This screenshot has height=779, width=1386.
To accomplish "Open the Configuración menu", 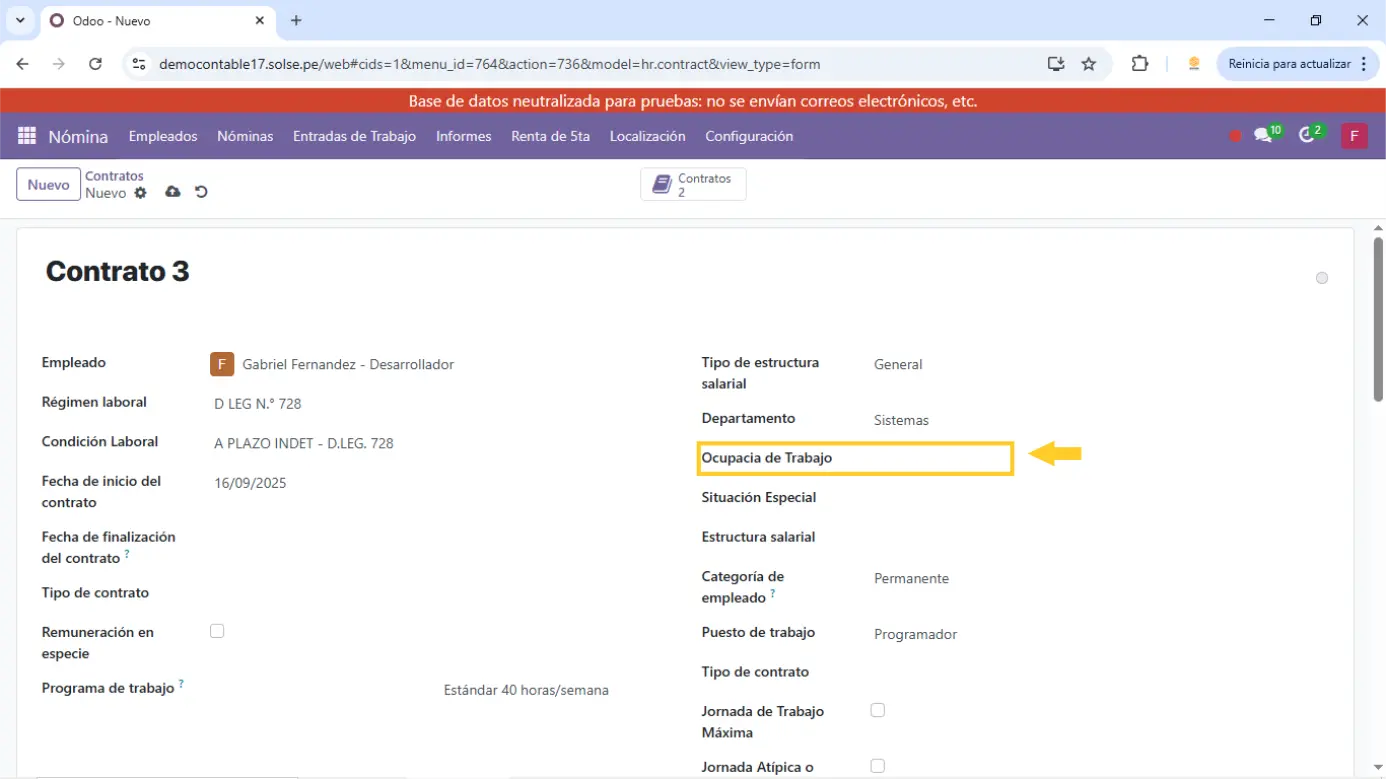I will tap(748, 136).
